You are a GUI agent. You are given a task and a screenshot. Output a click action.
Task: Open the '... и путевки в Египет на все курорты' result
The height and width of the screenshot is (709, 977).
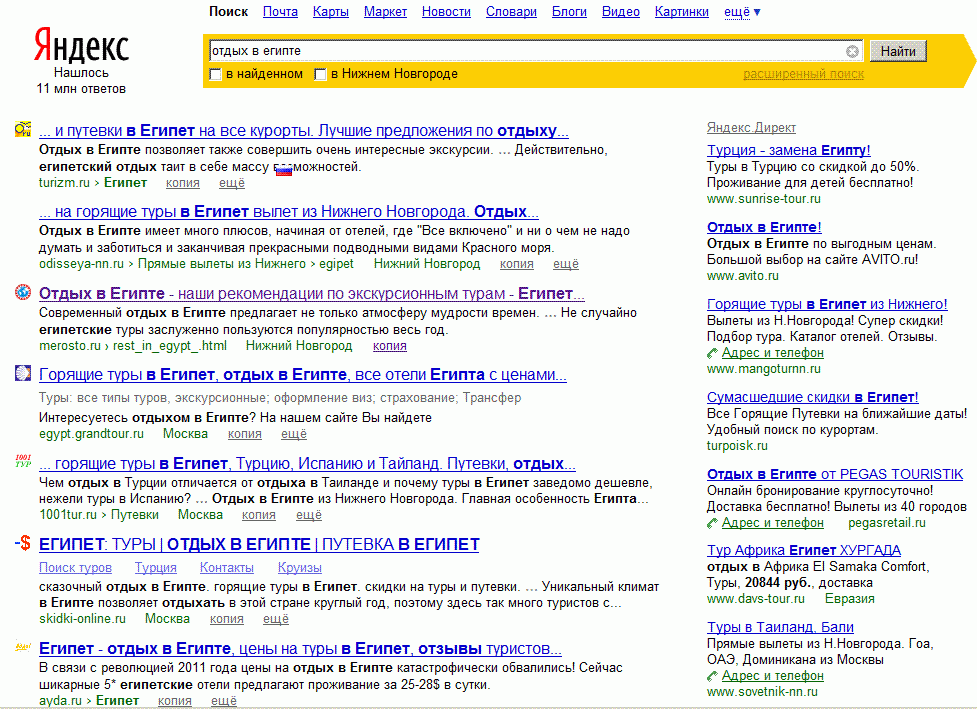(303, 131)
